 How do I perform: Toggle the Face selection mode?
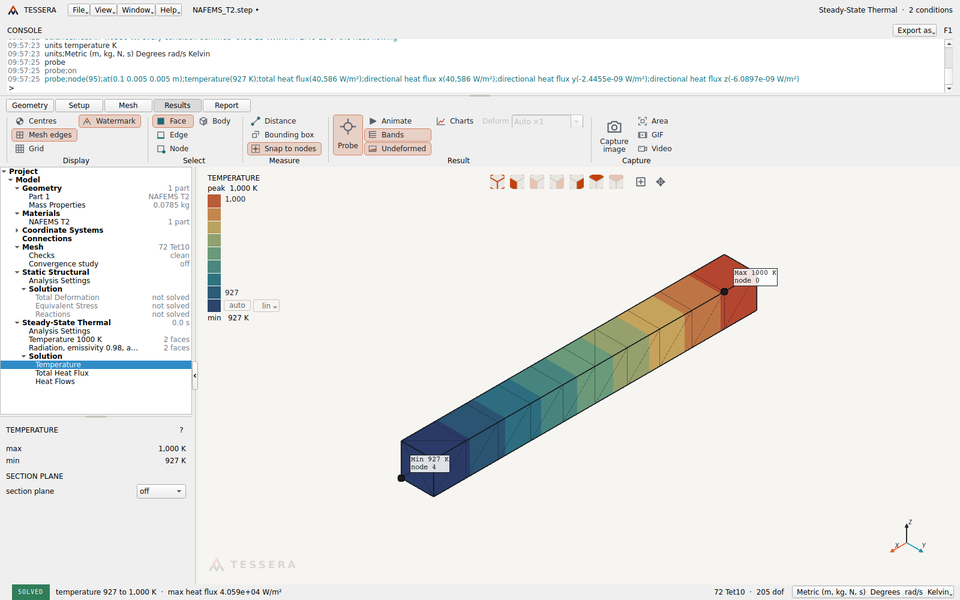click(x=173, y=121)
